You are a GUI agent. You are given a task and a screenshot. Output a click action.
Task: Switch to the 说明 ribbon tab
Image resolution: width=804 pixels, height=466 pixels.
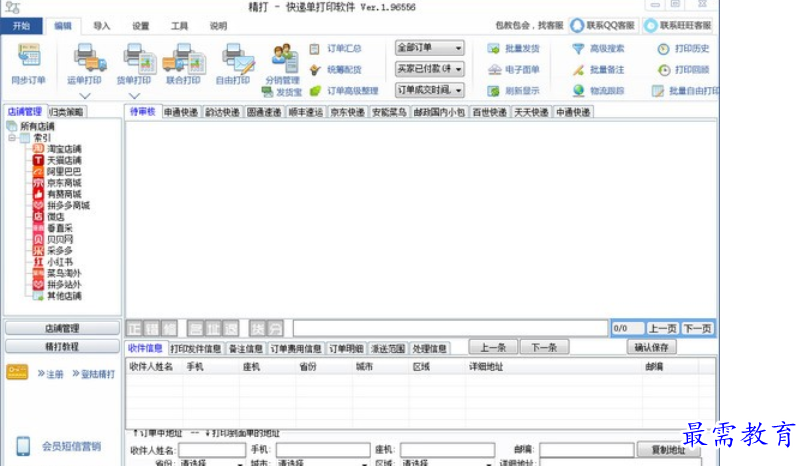(218, 26)
